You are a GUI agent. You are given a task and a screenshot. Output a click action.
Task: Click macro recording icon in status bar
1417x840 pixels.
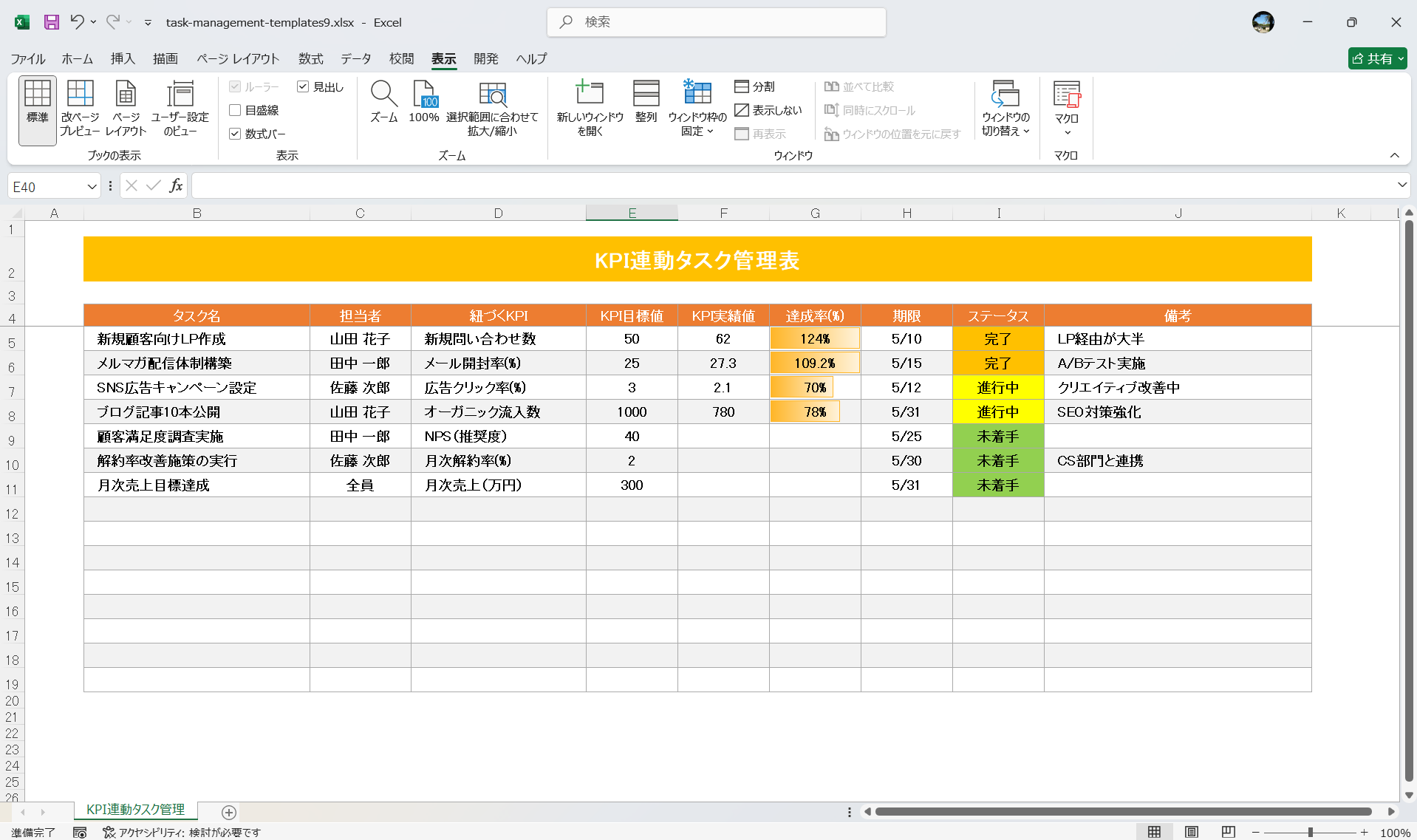coord(80,833)
